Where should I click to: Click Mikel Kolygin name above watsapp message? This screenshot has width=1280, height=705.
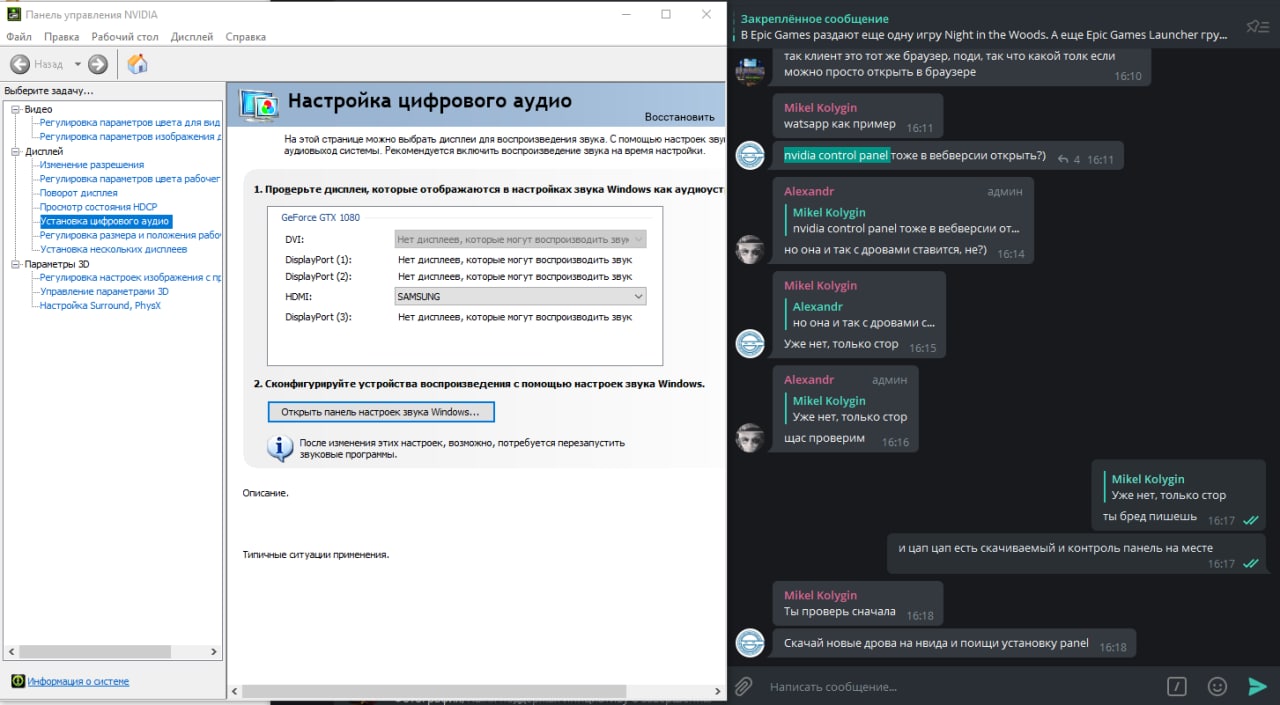tap(820, 107)
